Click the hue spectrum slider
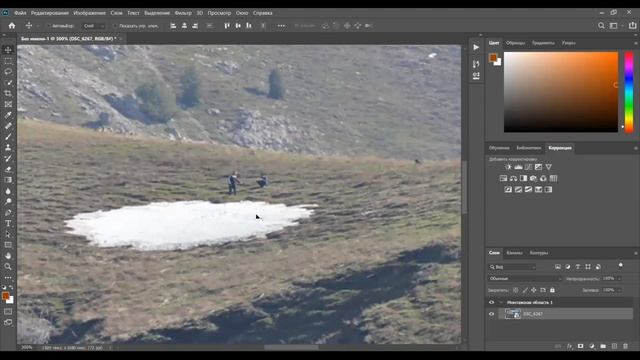The width and height of the screenshot is (640, 360). [x=629, y=92]
